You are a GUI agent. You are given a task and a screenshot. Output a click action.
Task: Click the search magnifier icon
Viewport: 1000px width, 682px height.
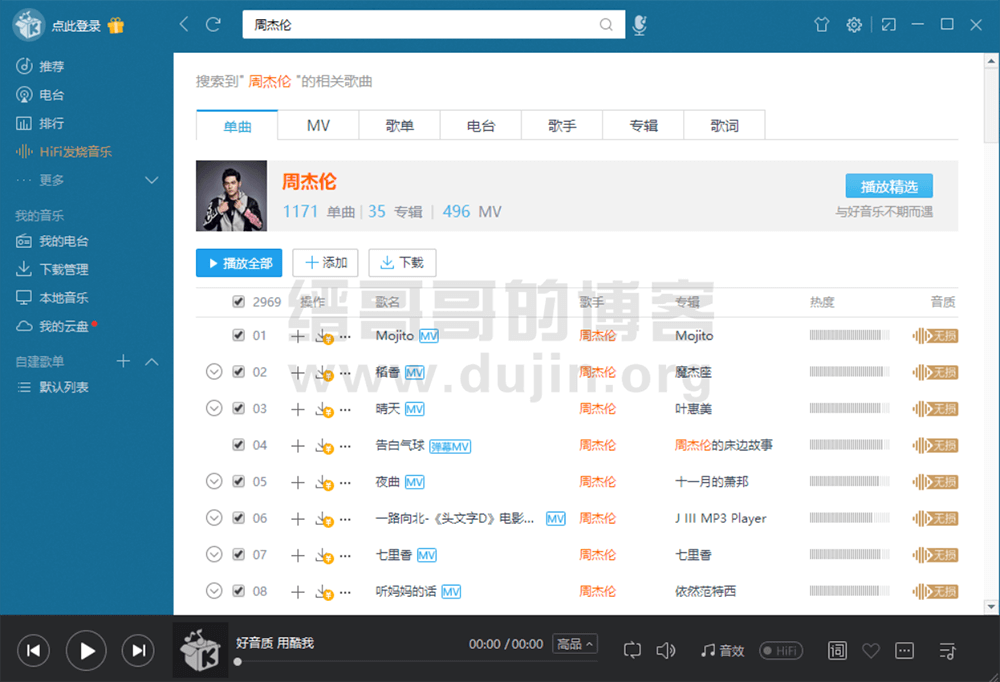pyautogui.click(x=606, y=25)
